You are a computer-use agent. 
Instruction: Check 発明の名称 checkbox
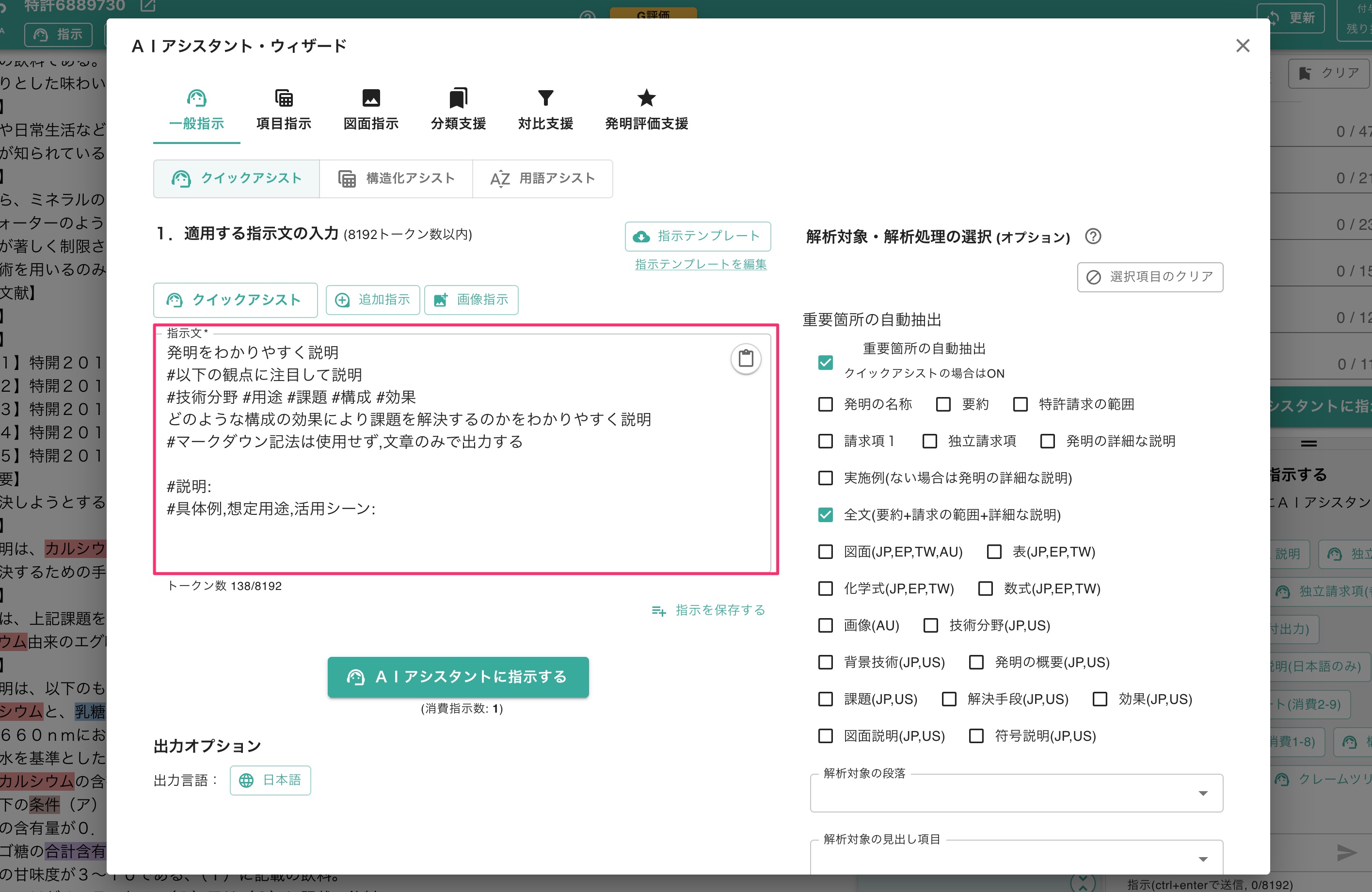826,404
